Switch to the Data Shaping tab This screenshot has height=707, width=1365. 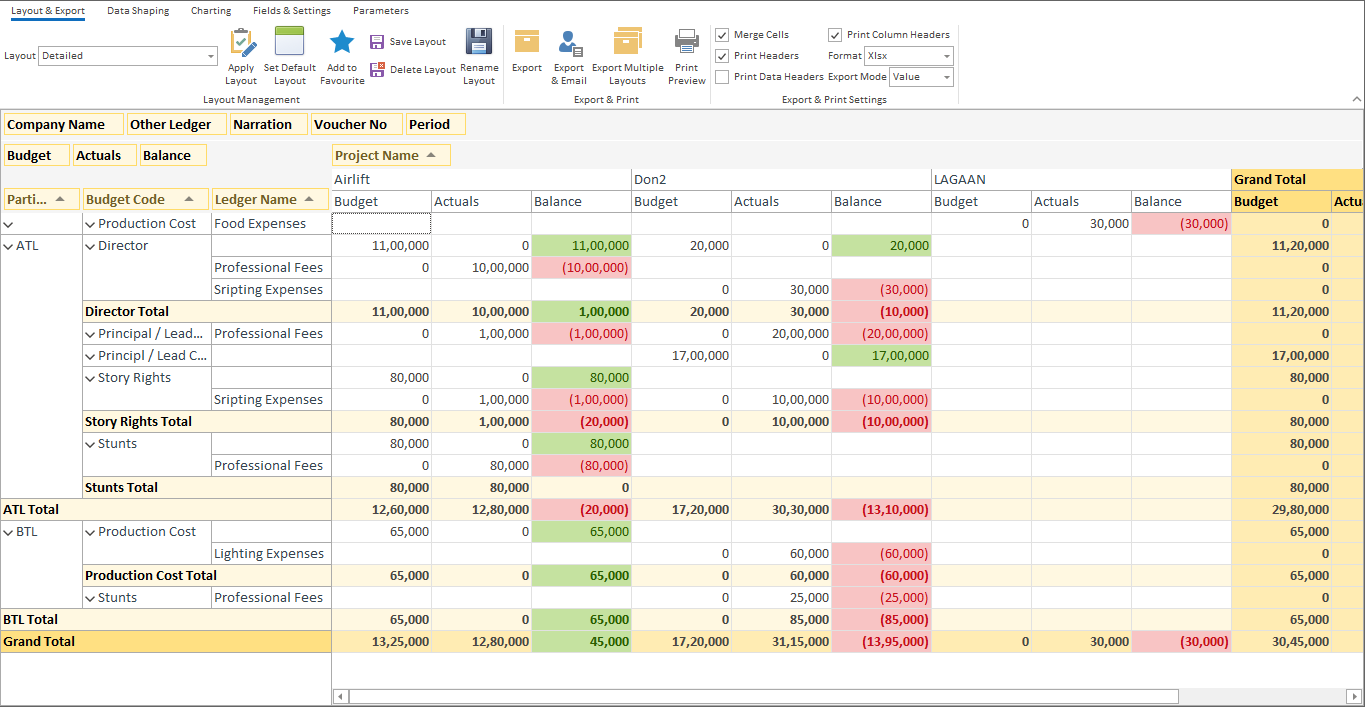point(138,11)
